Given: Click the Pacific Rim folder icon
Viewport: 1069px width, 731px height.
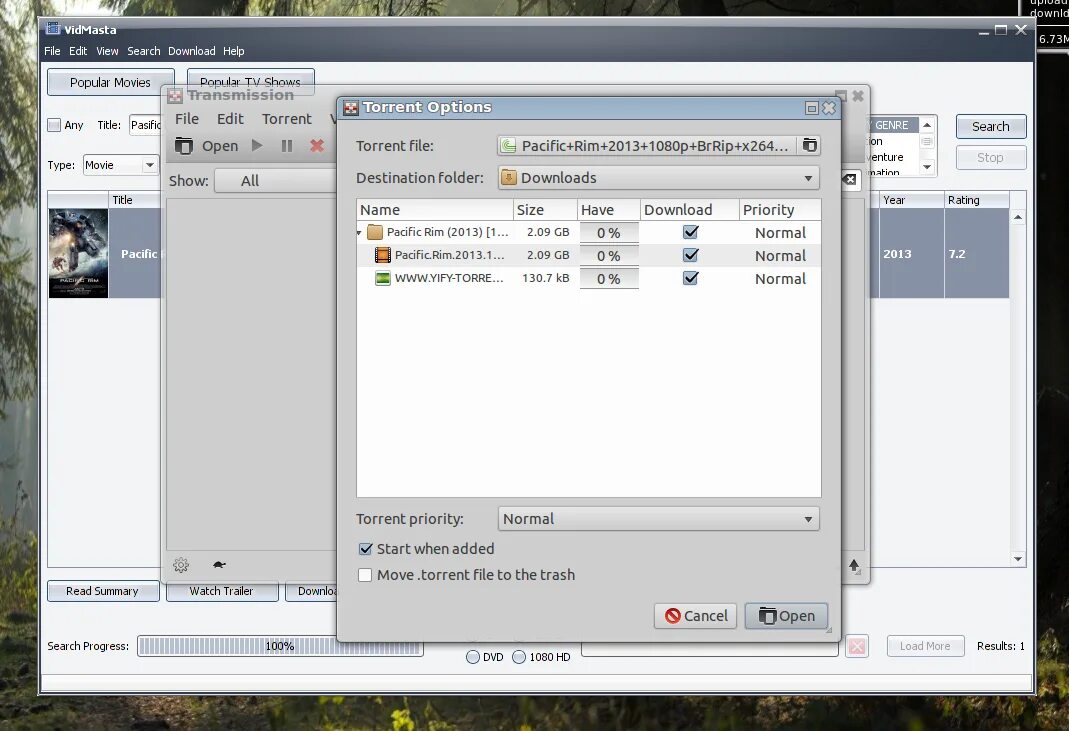Looking at the screenshot, I should click(x=374, y=232).
